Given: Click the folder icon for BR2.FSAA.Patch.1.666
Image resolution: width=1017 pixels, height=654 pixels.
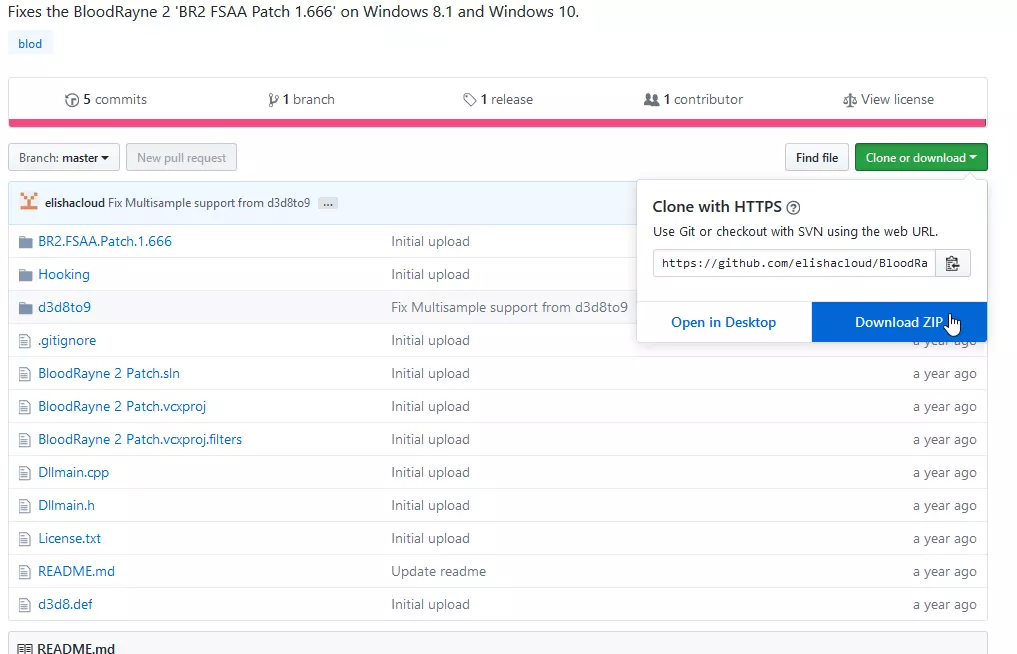Looking at the screenshot, I should (x=25, y=242).
